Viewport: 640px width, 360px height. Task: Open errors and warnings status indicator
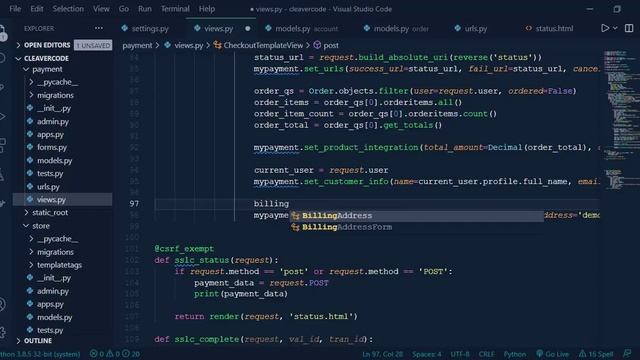pyautogui.click(x=115, y=354)
